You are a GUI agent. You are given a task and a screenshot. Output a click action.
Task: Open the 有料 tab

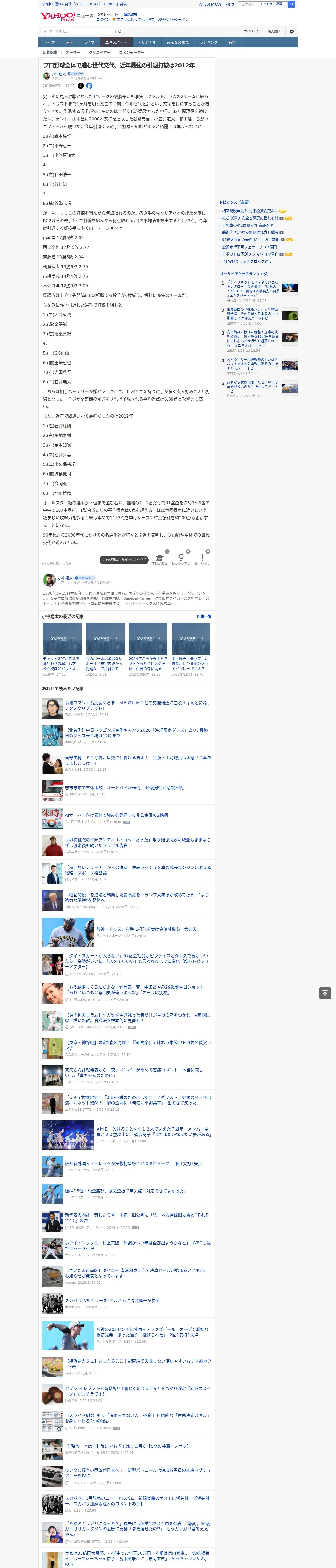coord(232,43)
